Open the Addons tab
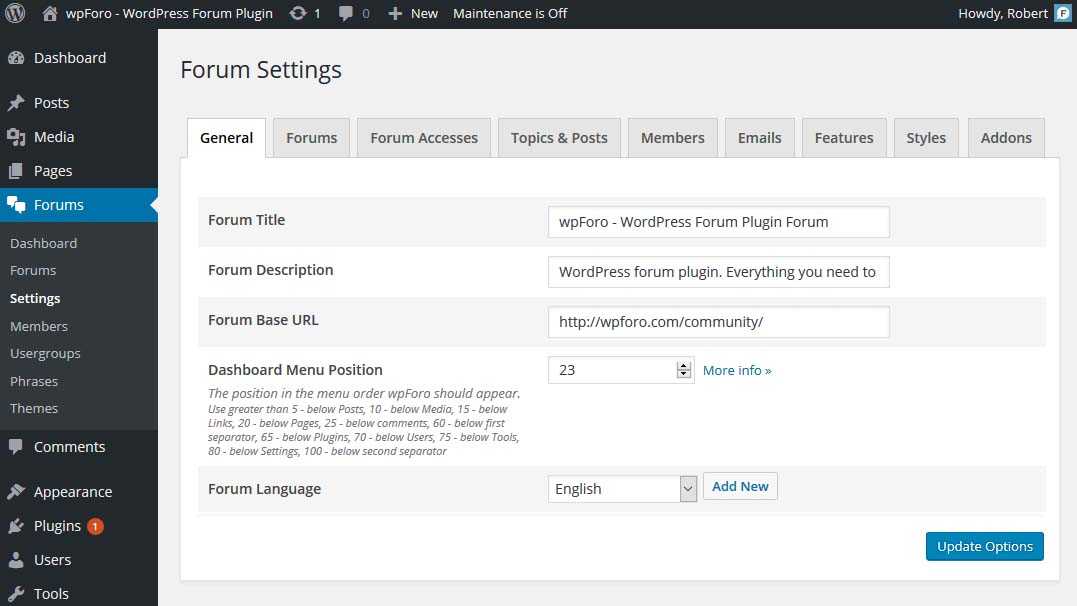The height and width of the screenshot is (606, 1077). [x=1006, y=138]
